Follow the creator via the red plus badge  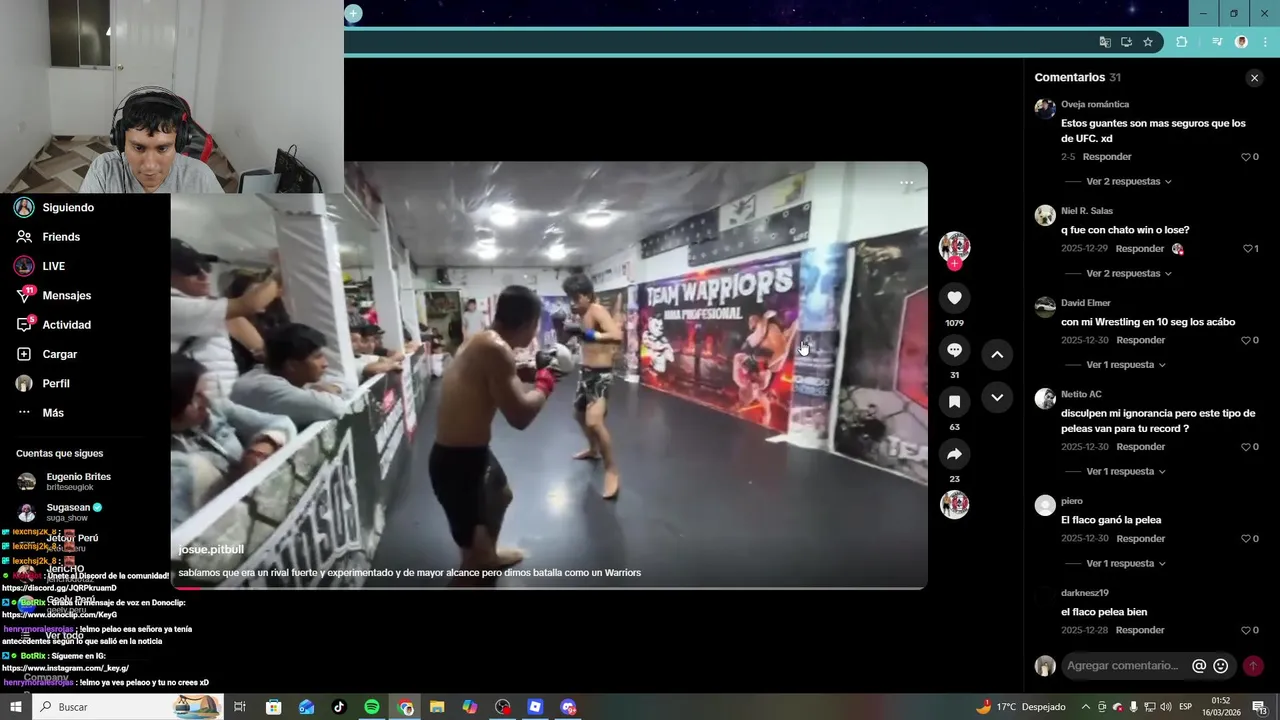[x=955, y=264]
